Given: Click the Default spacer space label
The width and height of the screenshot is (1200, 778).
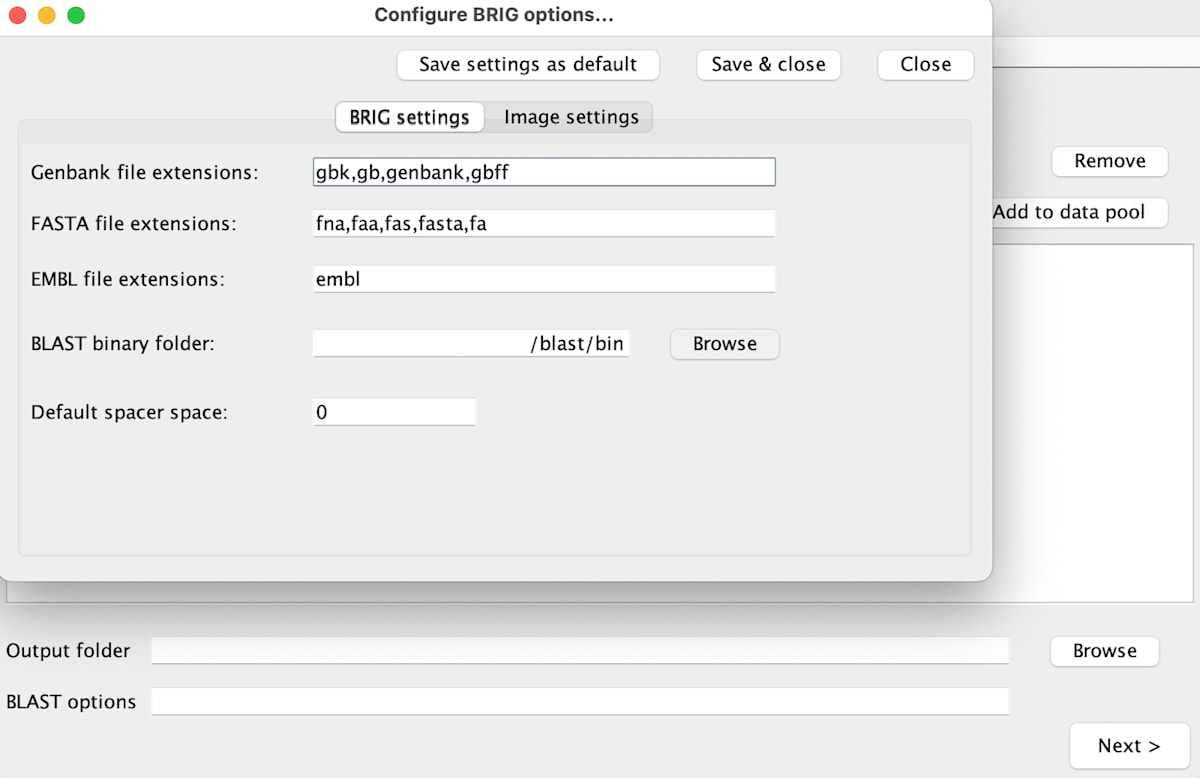Looking at the screenshot, I should tap(130, 412).
